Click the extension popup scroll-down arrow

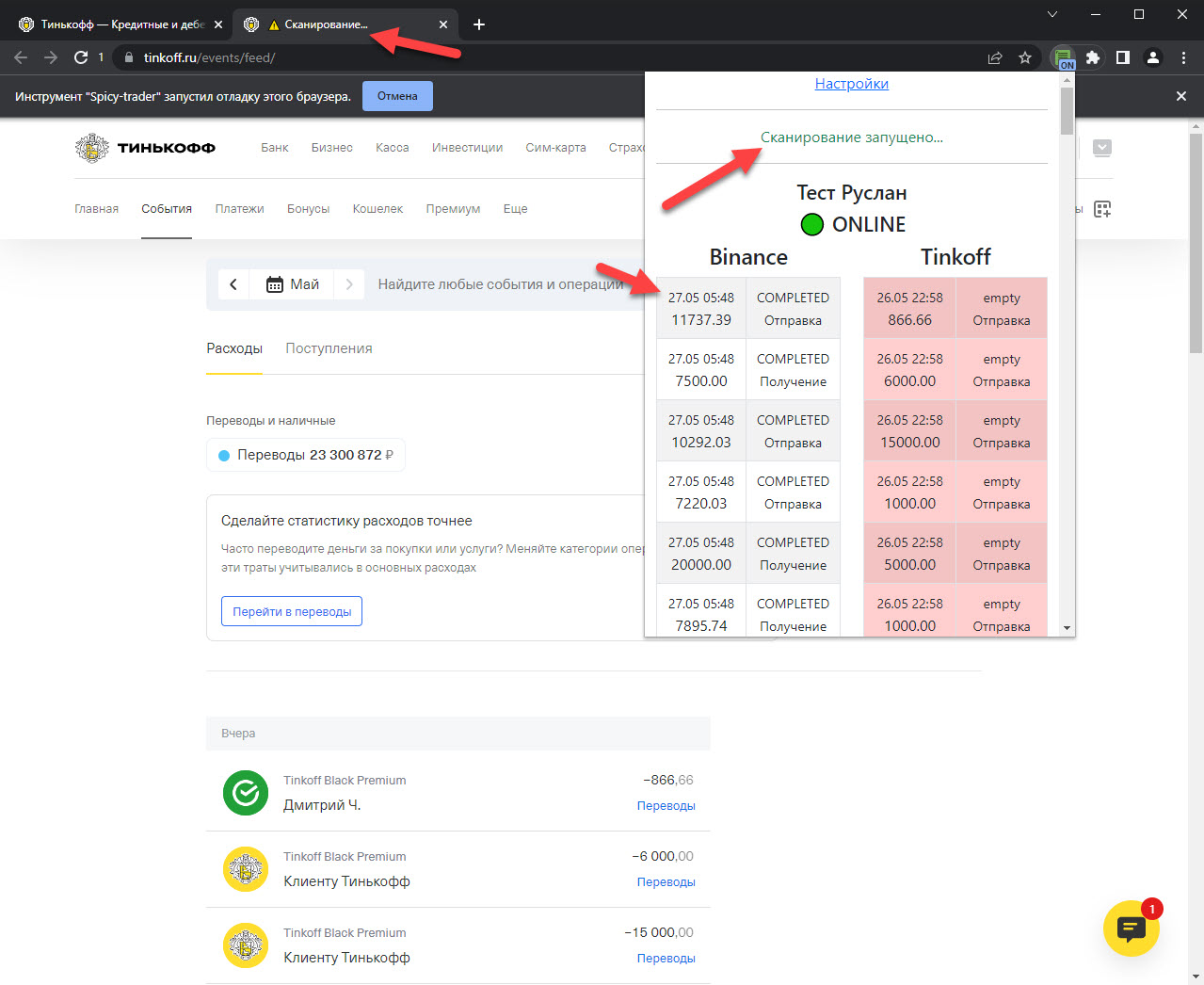click(1067, 628)
